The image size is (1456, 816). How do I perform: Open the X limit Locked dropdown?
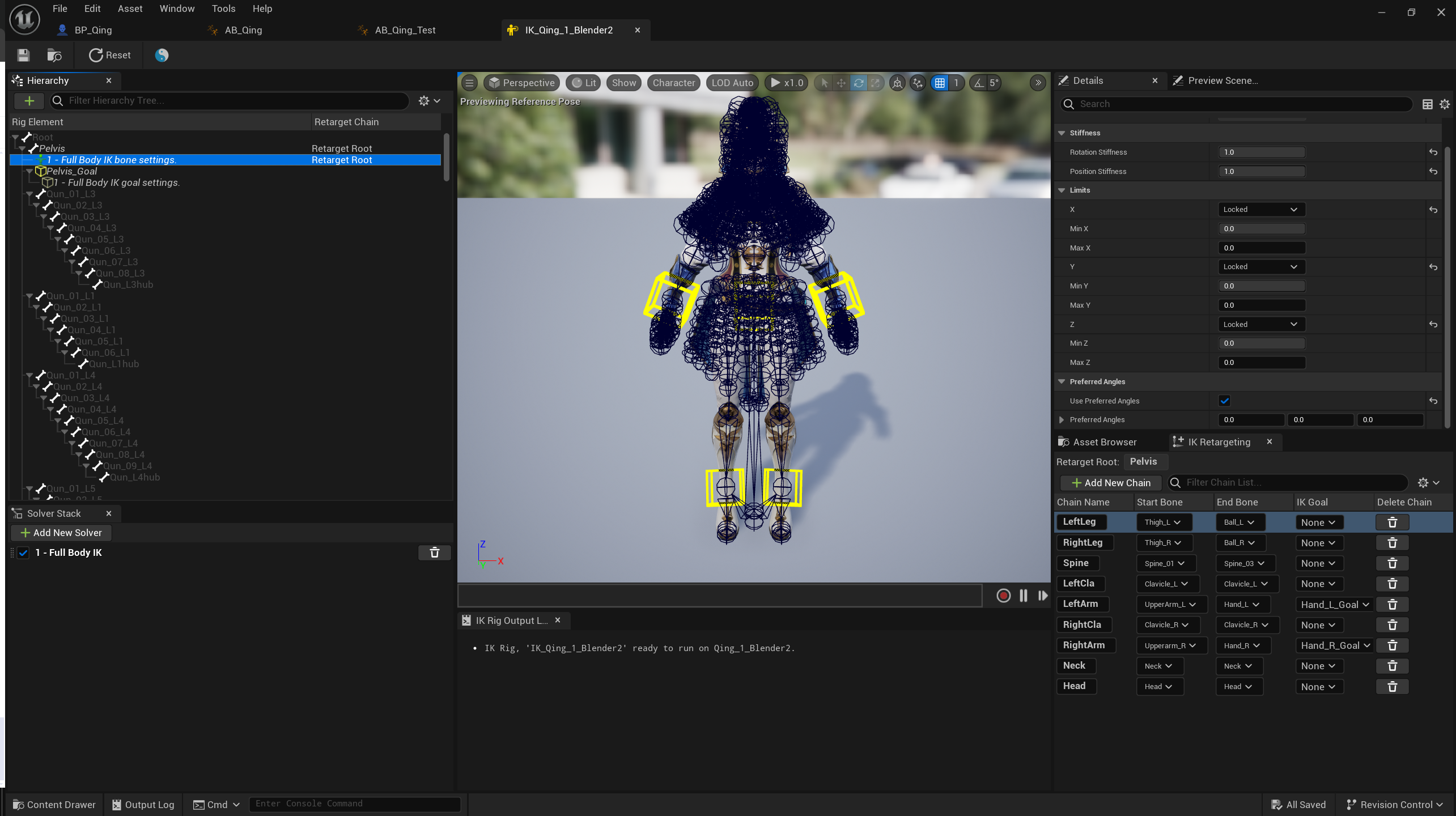coord(1260,210)
